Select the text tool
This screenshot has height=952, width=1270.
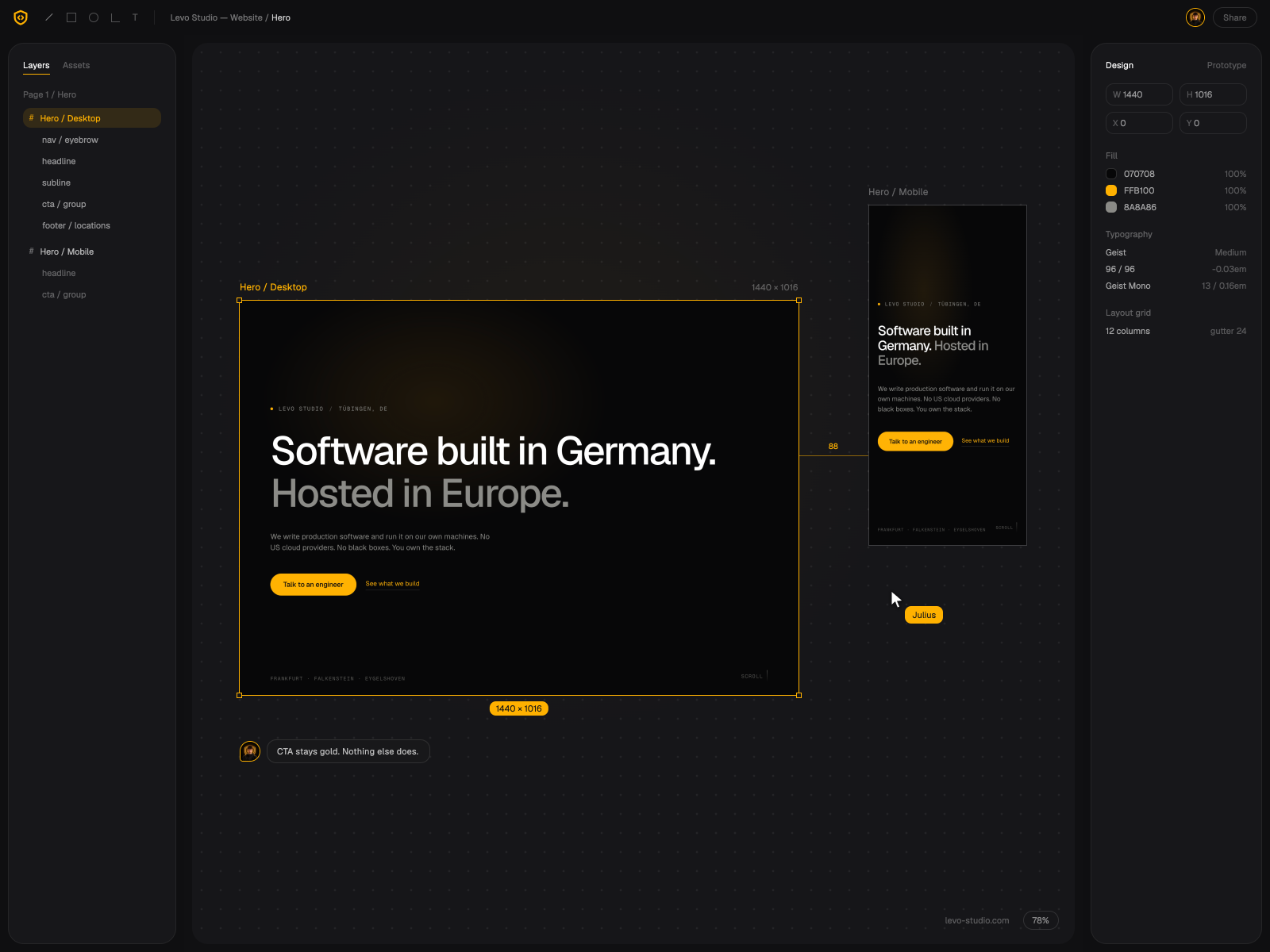coord(135,17)
